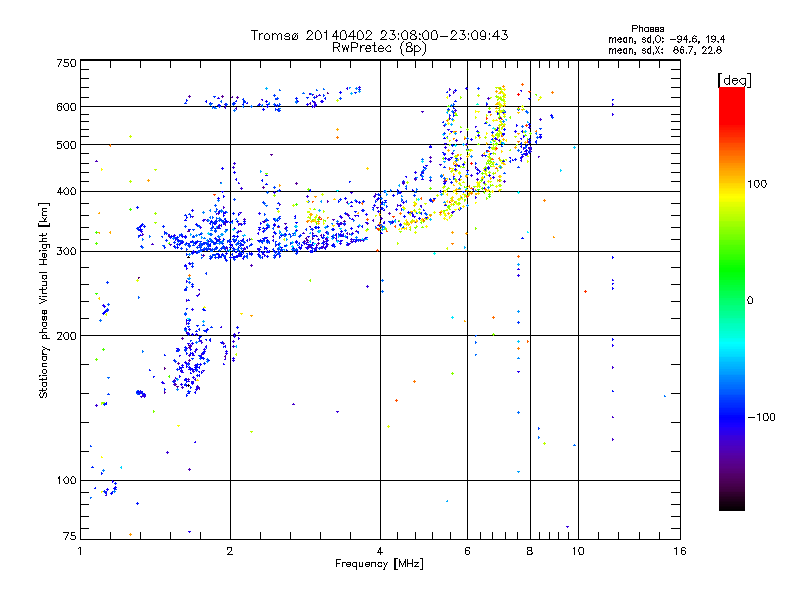The height and width of the screenshot is (600, 800).
Task: Click the y-axis tick label "600"
Action: click(x=66, y=107)
